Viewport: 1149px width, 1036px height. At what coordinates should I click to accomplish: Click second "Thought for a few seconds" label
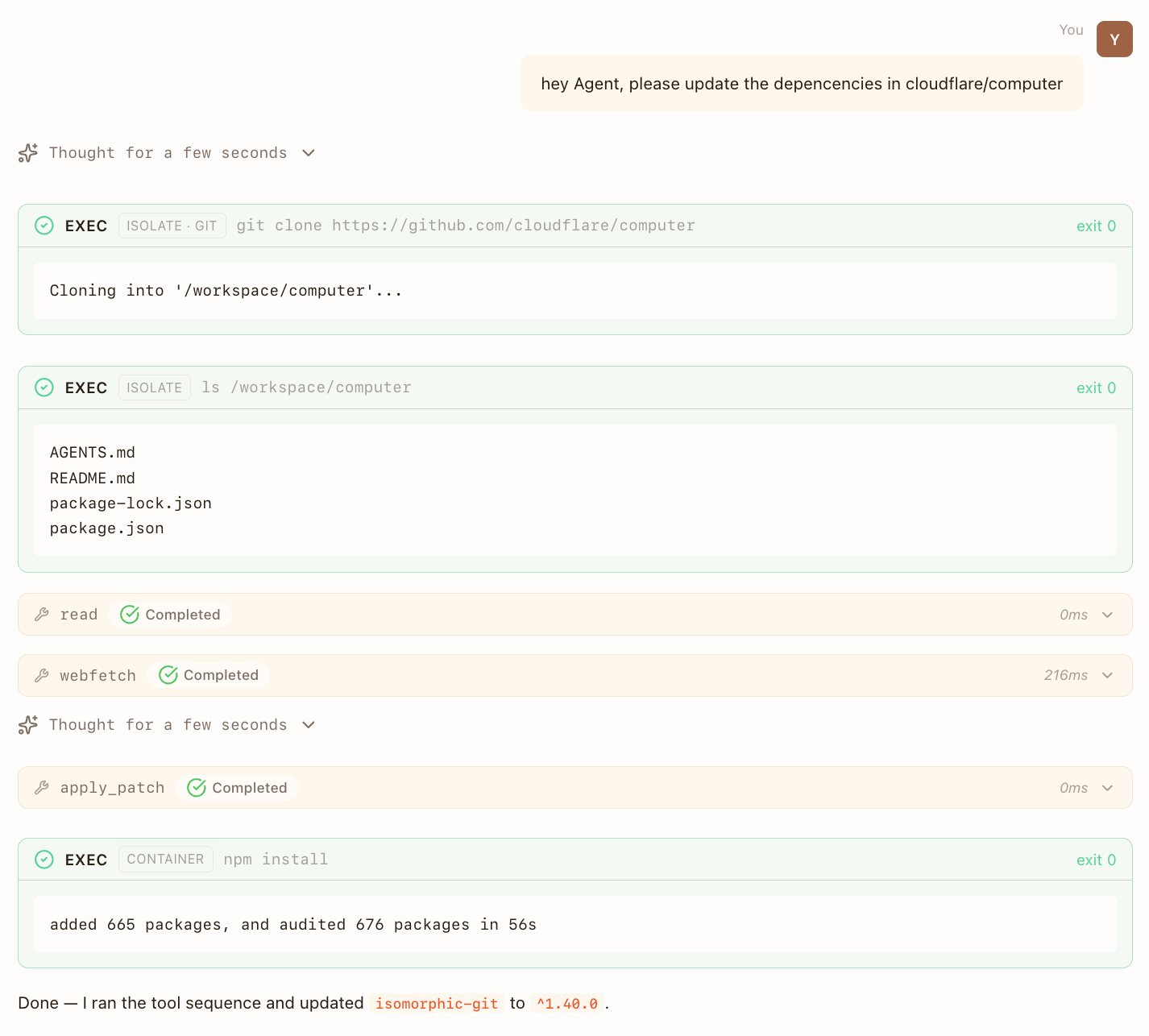168,725
